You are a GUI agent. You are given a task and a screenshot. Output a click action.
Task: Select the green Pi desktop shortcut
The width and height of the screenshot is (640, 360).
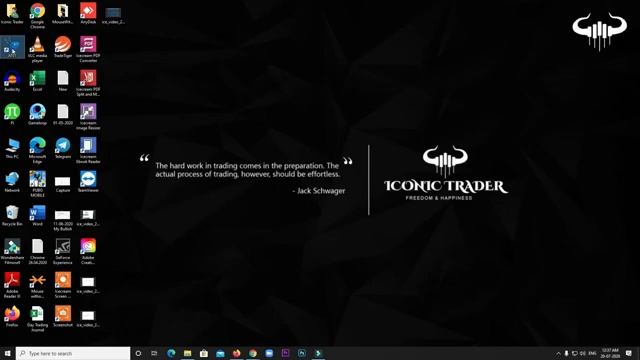click(x=12, y=115)
